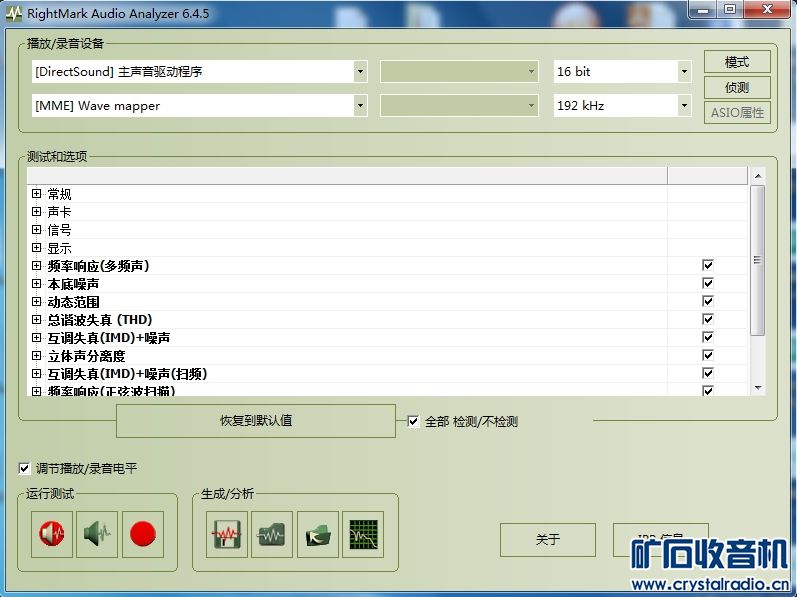Click the 模式 button
797x597 pixels.
click(737, 62)
